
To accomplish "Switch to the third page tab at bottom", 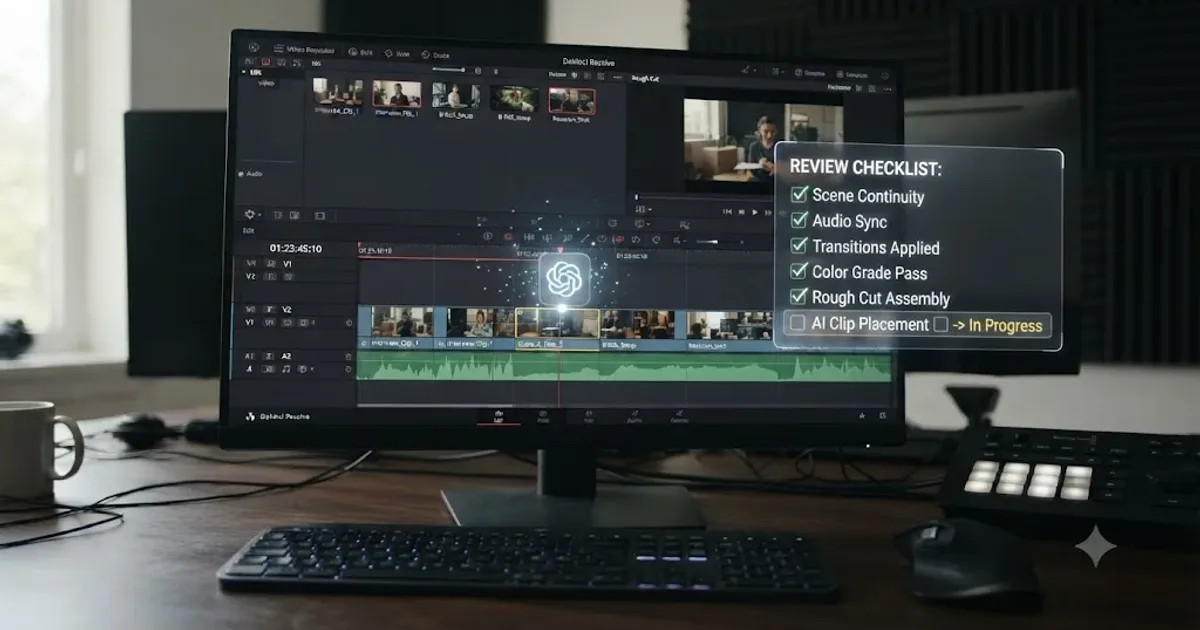I will point(588,416).
